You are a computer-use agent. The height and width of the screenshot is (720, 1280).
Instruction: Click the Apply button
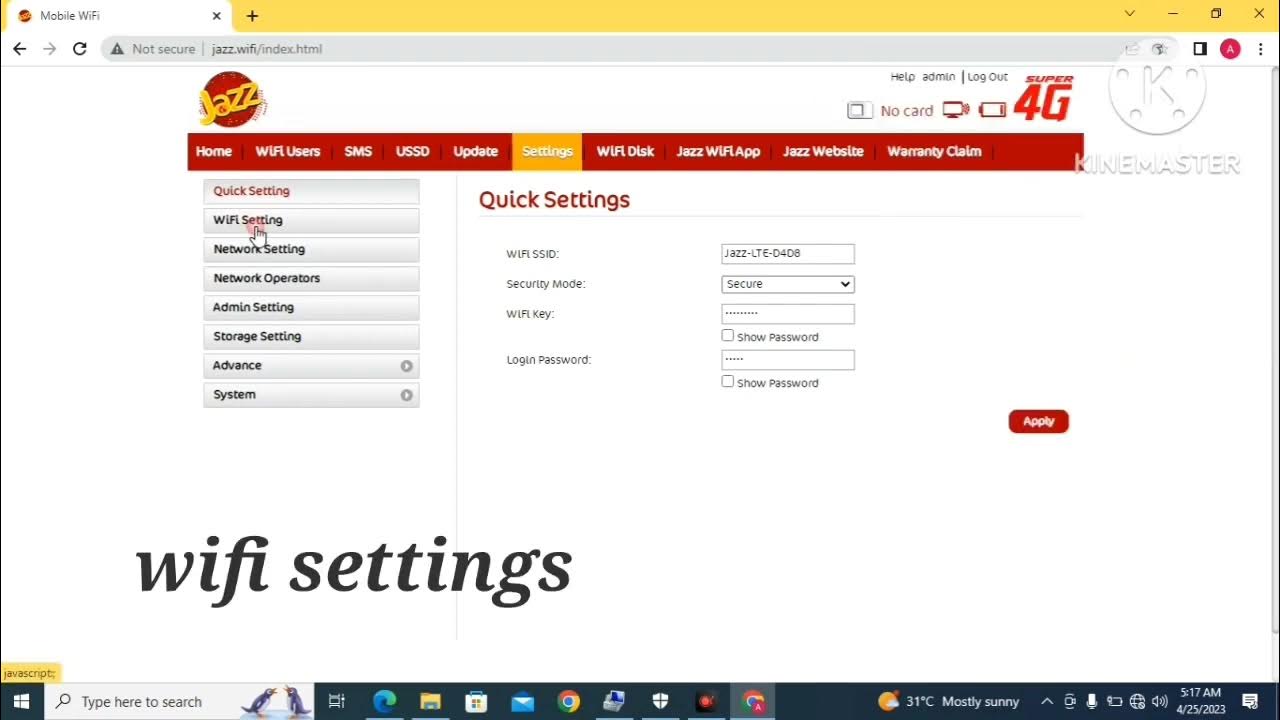click(x=1038, y=421)
